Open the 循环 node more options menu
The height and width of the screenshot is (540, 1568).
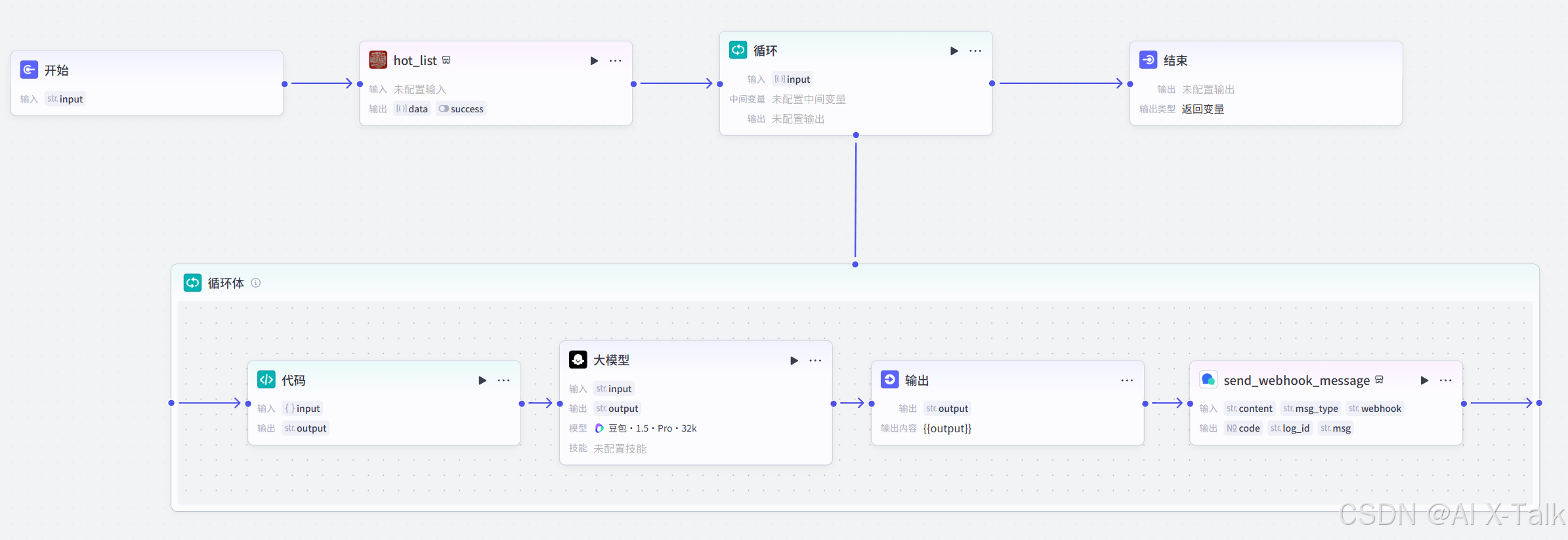(975, 51)
